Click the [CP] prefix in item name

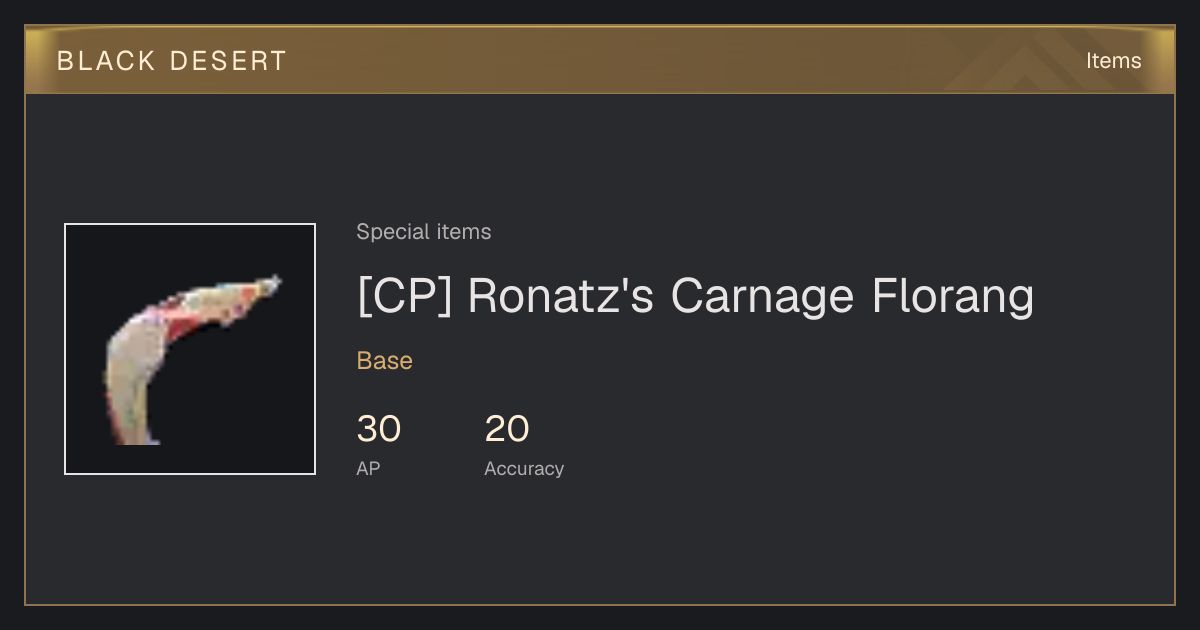pos(405,297)
